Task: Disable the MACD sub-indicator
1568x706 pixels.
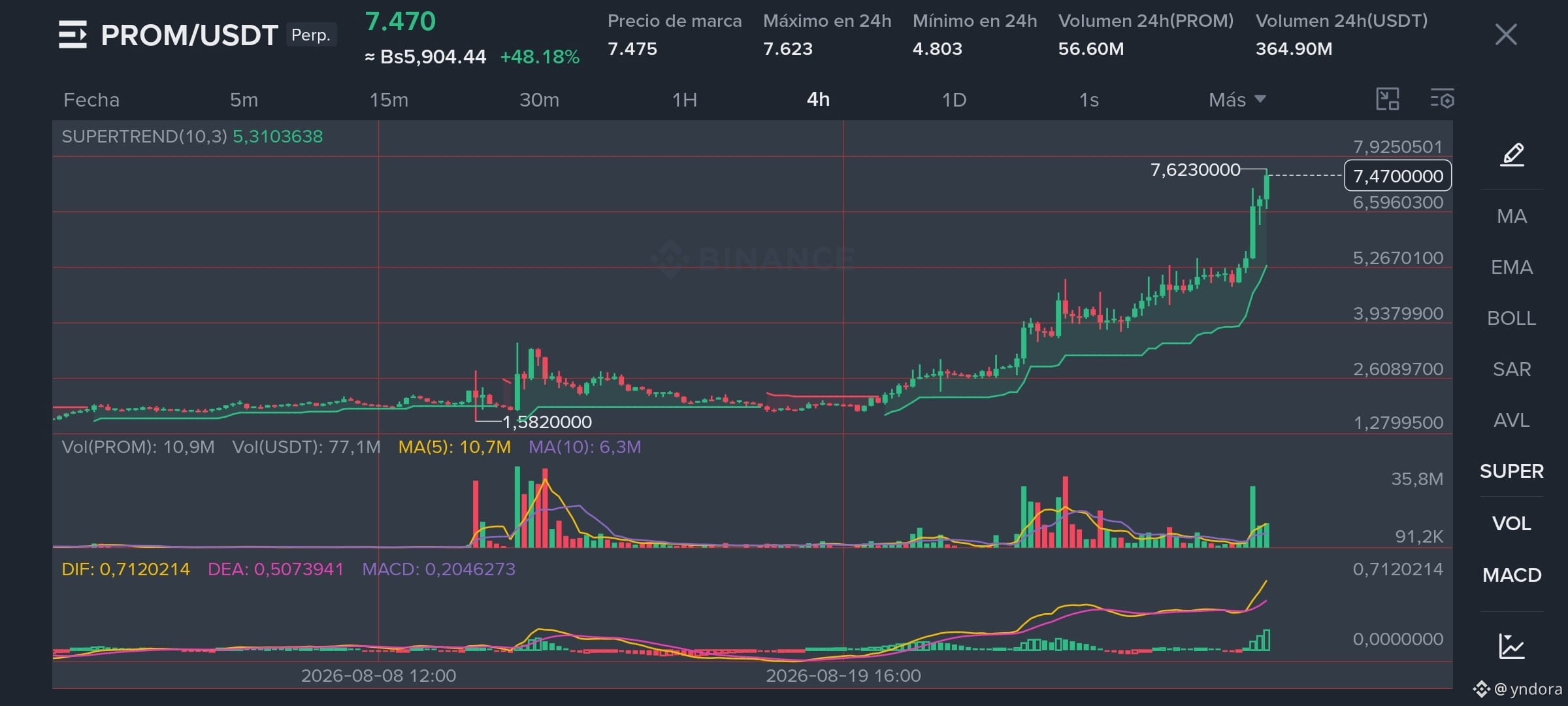Action: point(1512,575)
